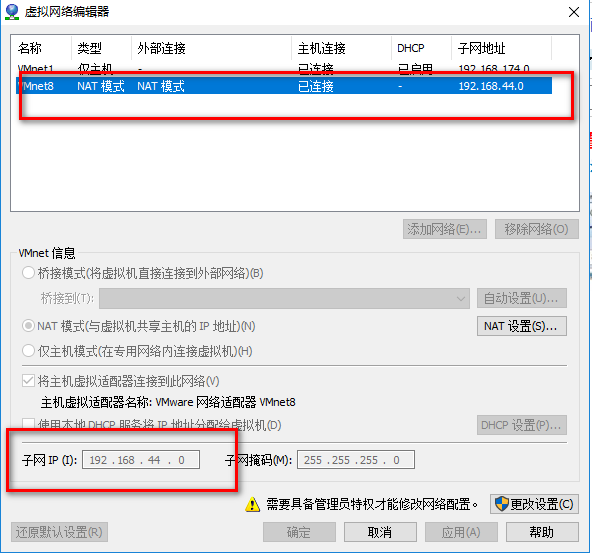Click the 名称 column header

[x=42, y=48]
